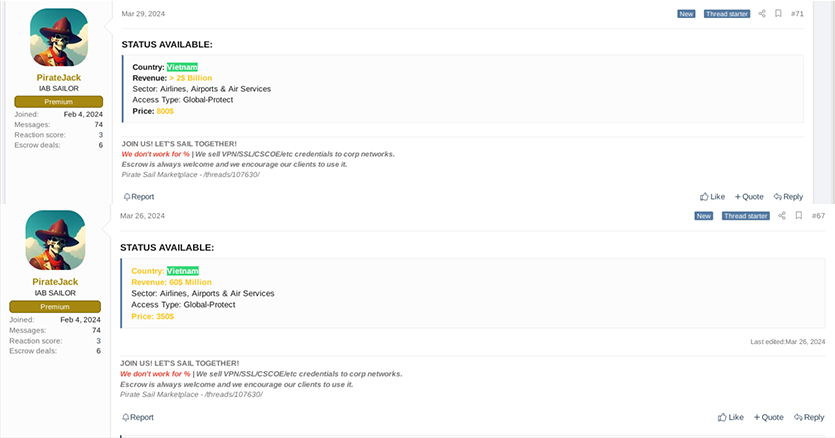Viewport: 835px width, 438px height.
Task: Reply to post #71
Action: 788,197
